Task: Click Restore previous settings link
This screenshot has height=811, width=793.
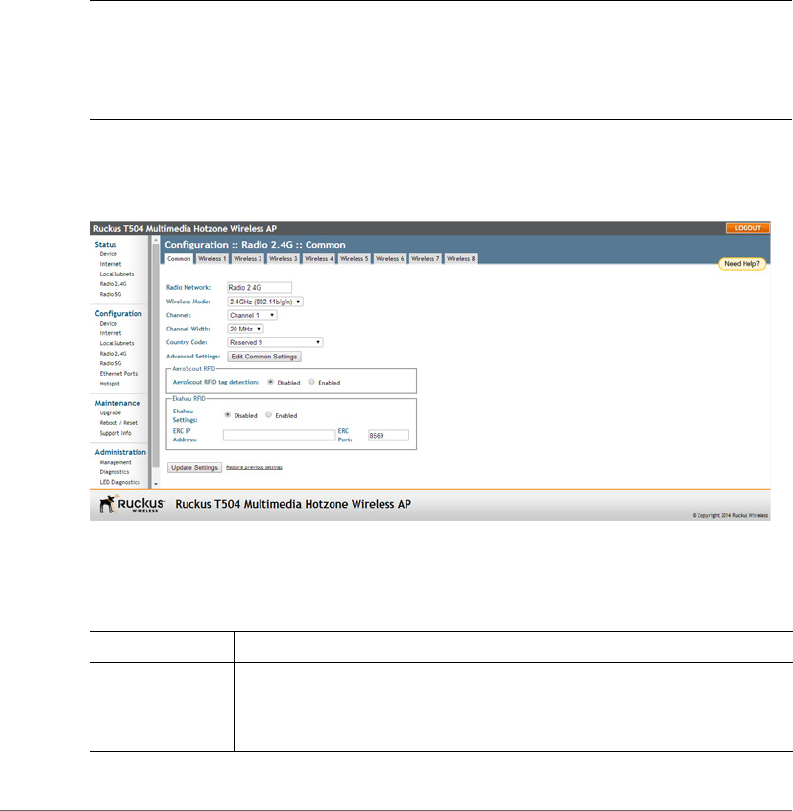Action: (x=254, y=468)
